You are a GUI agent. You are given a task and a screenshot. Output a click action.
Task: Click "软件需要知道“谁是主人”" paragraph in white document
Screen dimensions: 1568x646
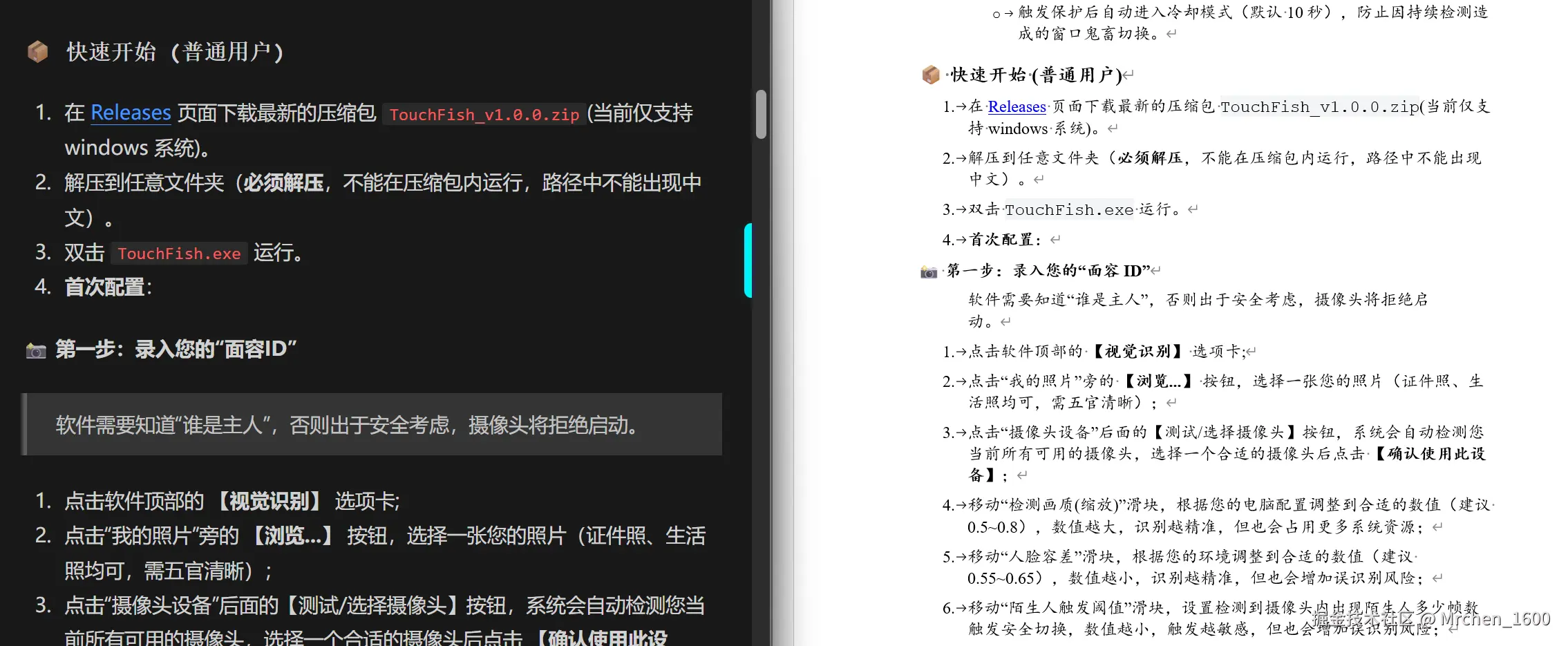tap(1198, 310)
